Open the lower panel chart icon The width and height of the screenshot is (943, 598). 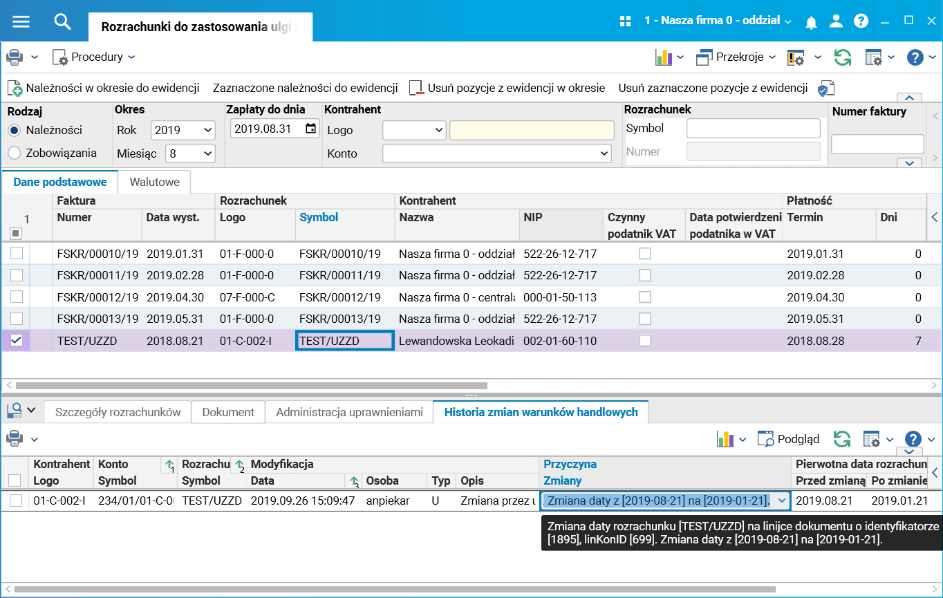725,439
